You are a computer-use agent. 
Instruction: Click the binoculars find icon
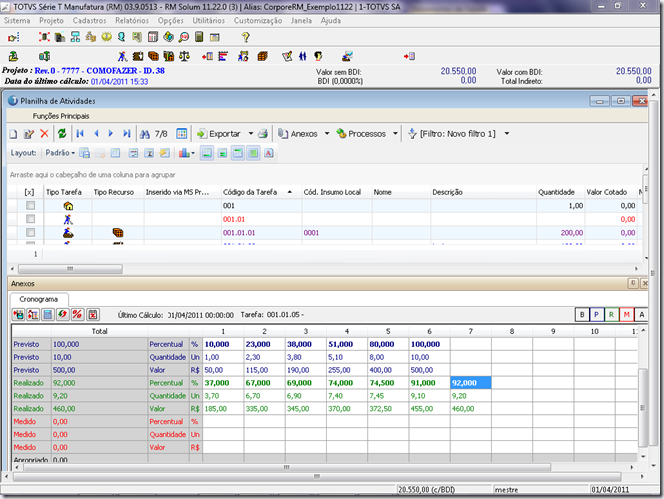(x=145, y=134)
